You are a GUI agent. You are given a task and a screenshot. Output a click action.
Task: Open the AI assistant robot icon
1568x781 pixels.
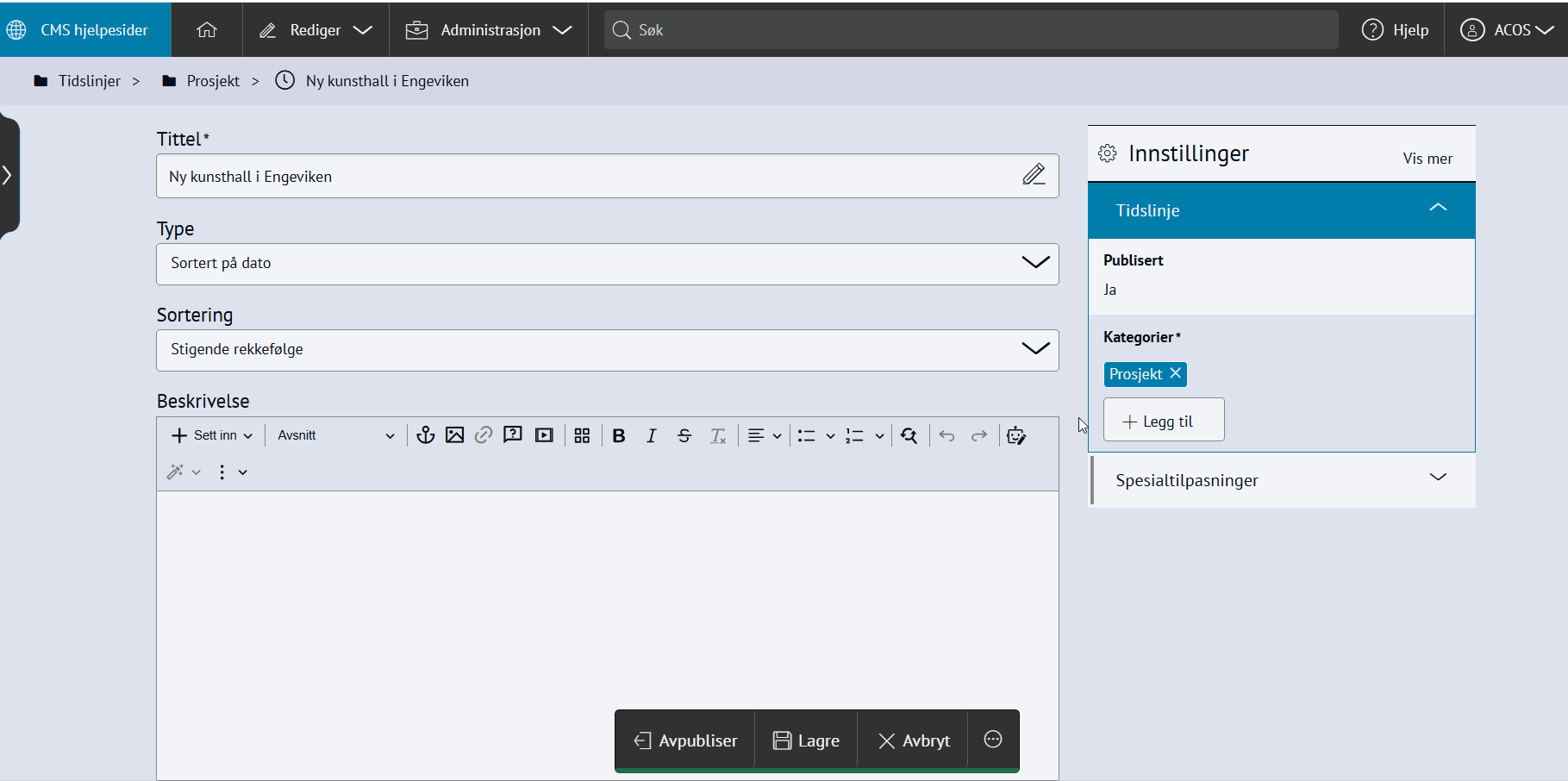pos(1016,435)
